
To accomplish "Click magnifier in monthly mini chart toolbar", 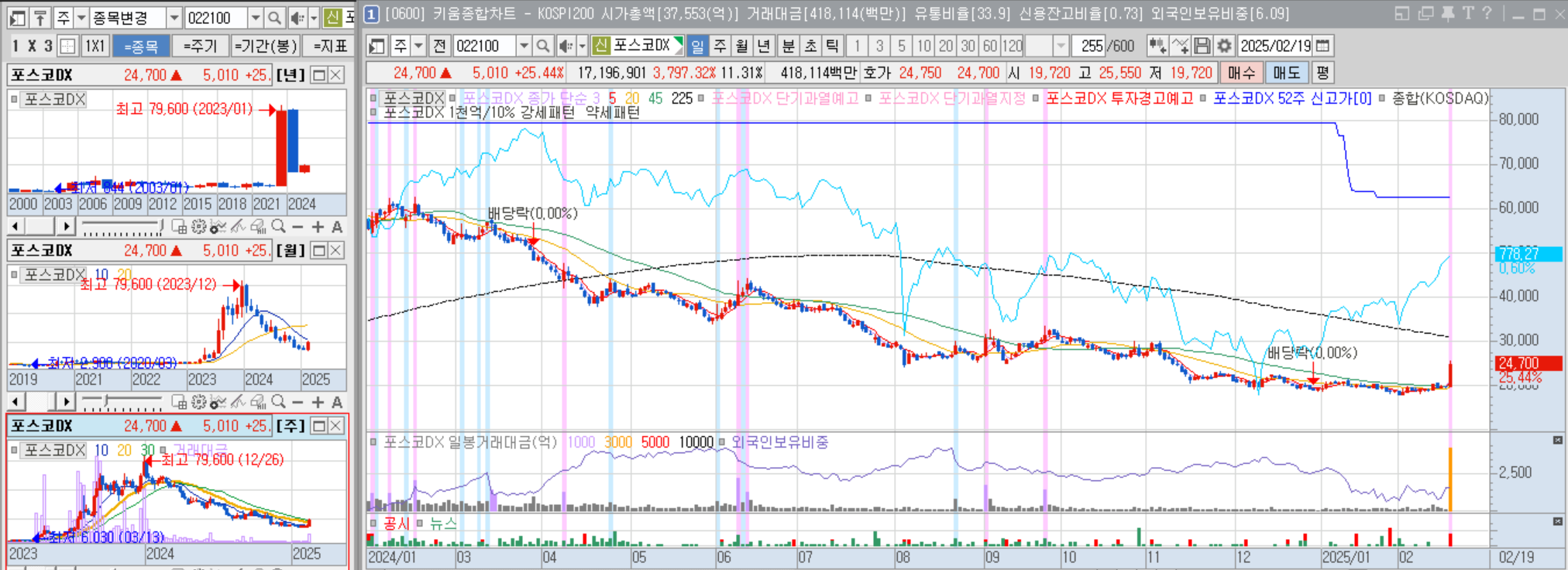I will pyautogui.click(x=278, y=402).
